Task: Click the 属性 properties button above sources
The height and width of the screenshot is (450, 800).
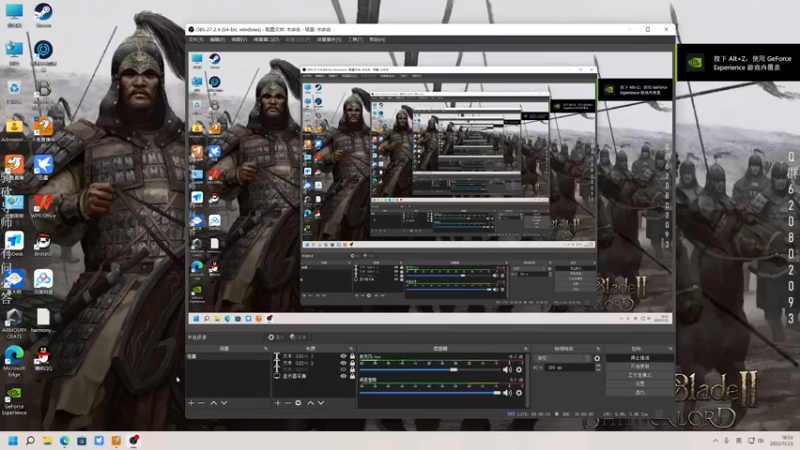Action: coord(276,337)
